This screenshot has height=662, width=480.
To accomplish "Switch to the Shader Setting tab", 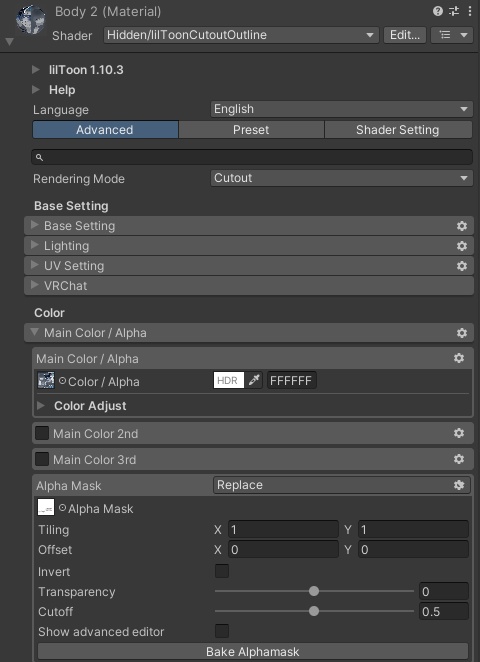I will (398, 130).
